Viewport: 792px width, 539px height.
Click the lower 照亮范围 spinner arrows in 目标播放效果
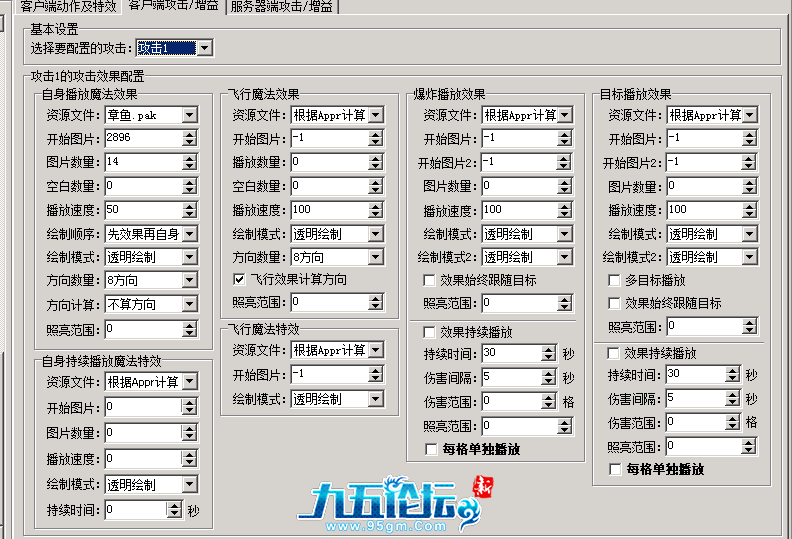click(x=749, y=447)
